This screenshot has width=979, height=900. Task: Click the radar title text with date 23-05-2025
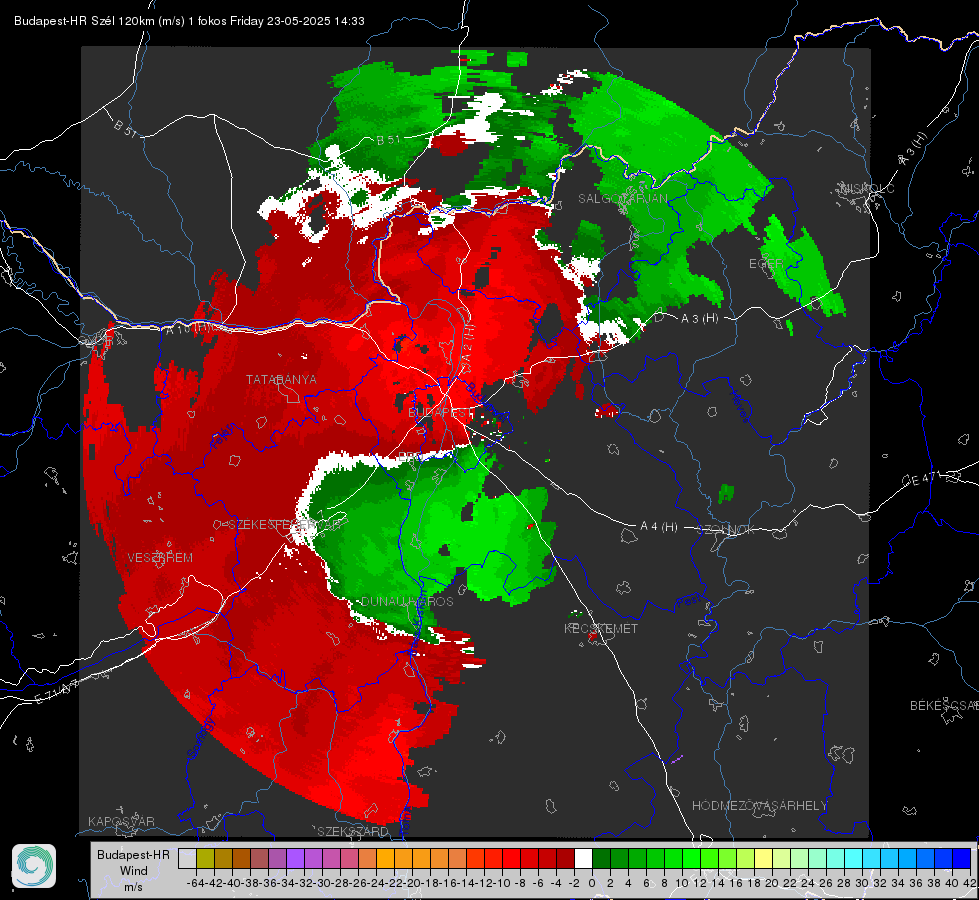tap(189, 21)
